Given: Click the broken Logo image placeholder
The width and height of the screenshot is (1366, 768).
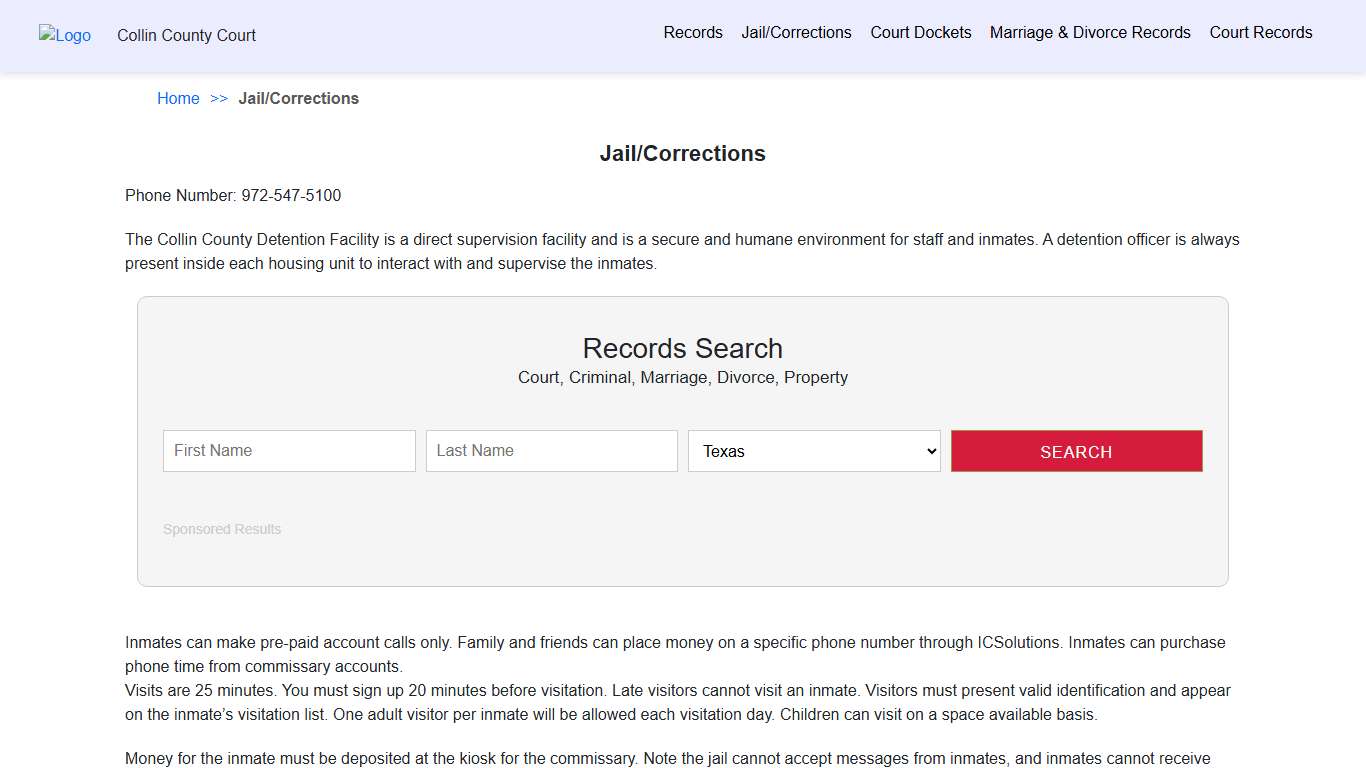Looking at the screenshot, I should coord(64,36).
